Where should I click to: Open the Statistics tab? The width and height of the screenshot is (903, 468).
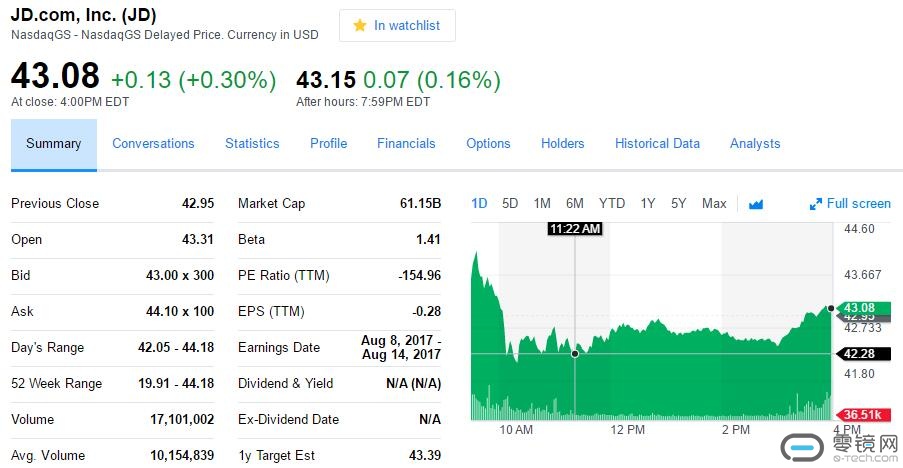pyautogui.click(x=252, y=144)
